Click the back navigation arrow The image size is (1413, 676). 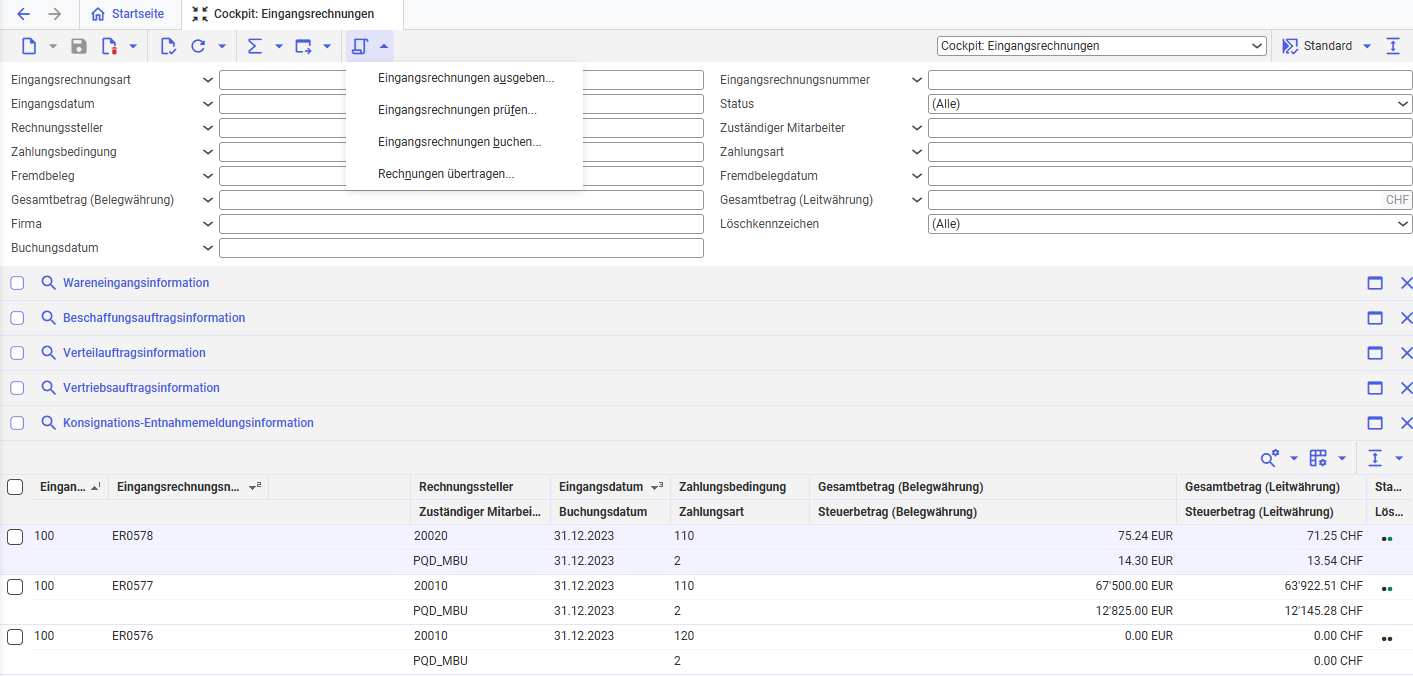23,14
